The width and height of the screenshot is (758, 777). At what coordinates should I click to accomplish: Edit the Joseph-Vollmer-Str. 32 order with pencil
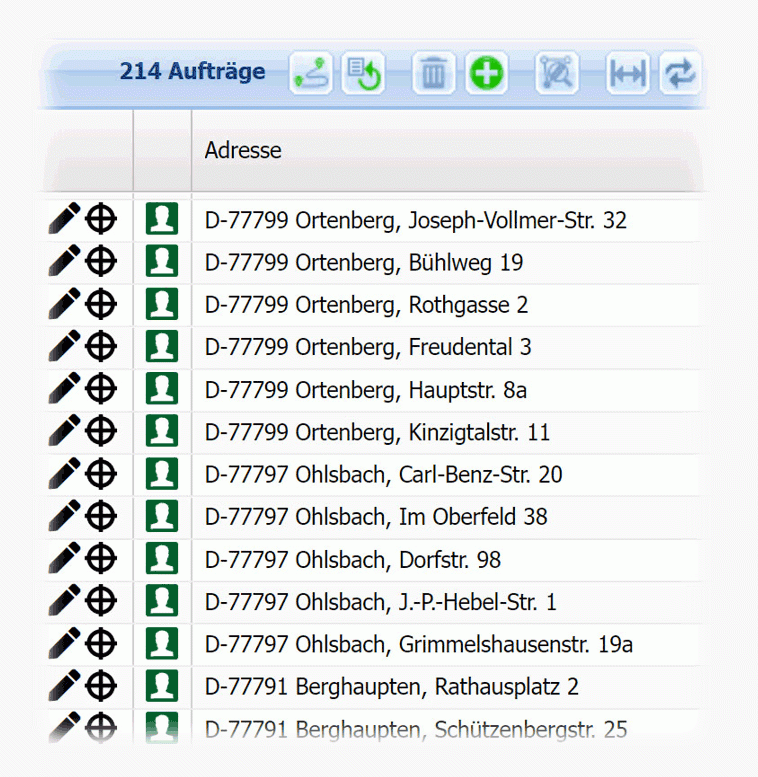[x=63, y=219]
